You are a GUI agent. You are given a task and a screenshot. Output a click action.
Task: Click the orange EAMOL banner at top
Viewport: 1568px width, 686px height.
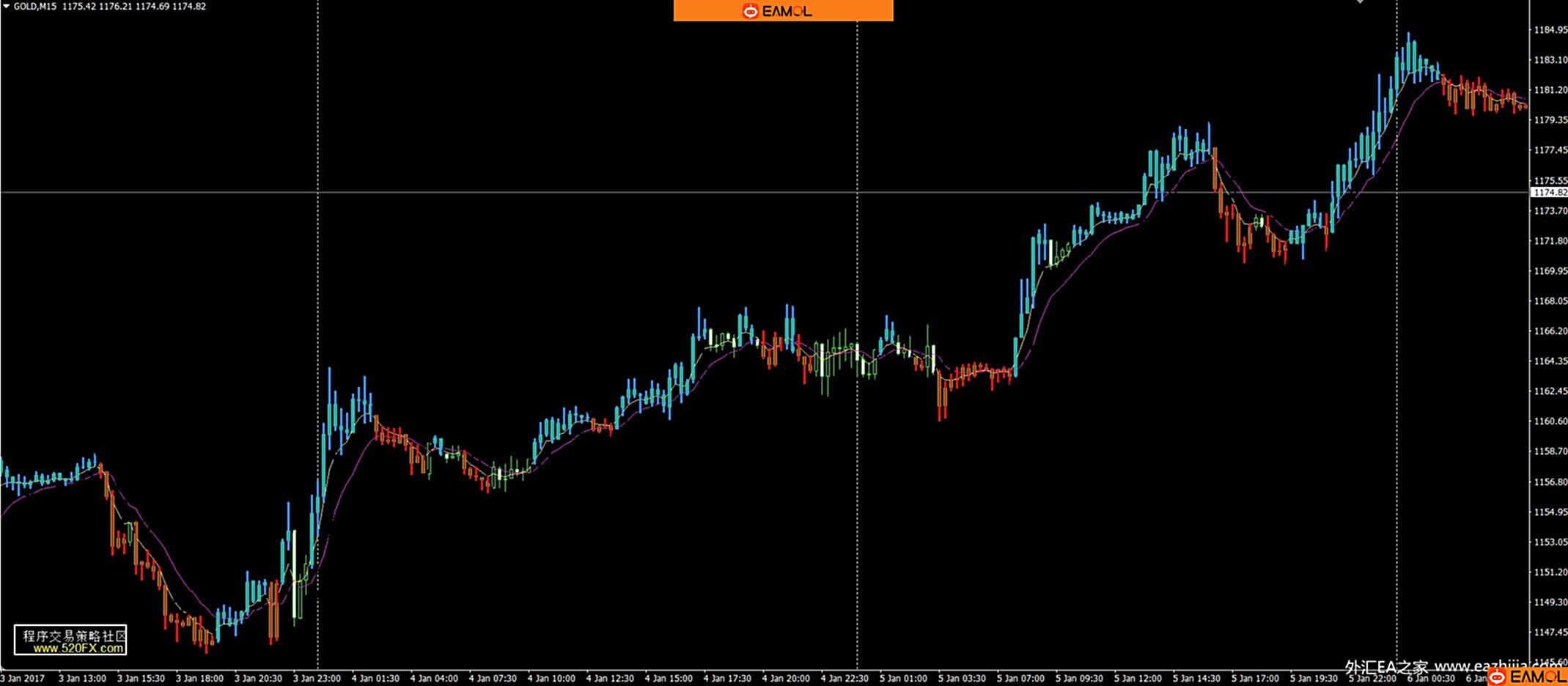click(x=783, y=11)
